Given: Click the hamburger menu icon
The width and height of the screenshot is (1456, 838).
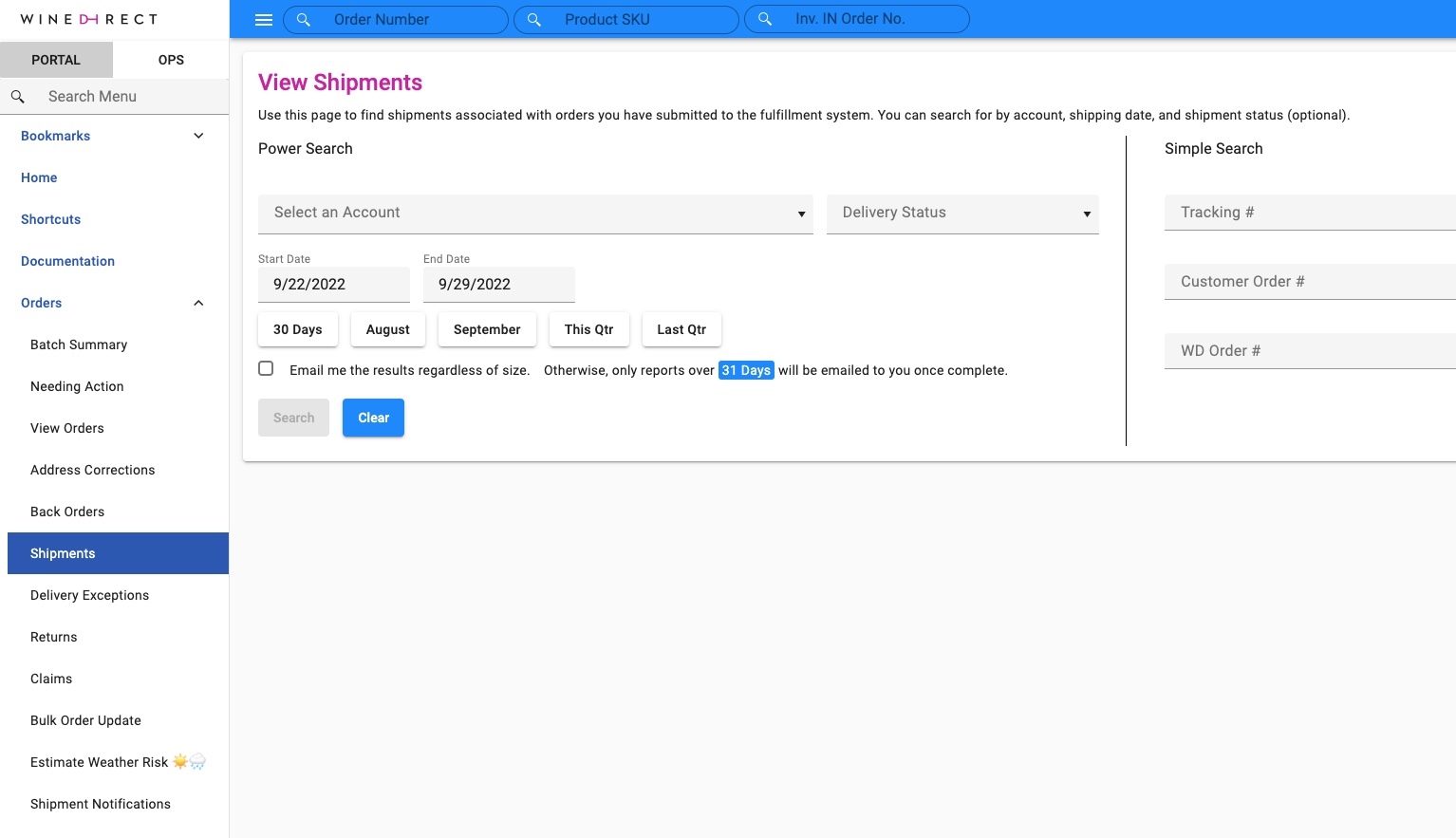Looking at the screenshot, I should (x=264, y=20).
